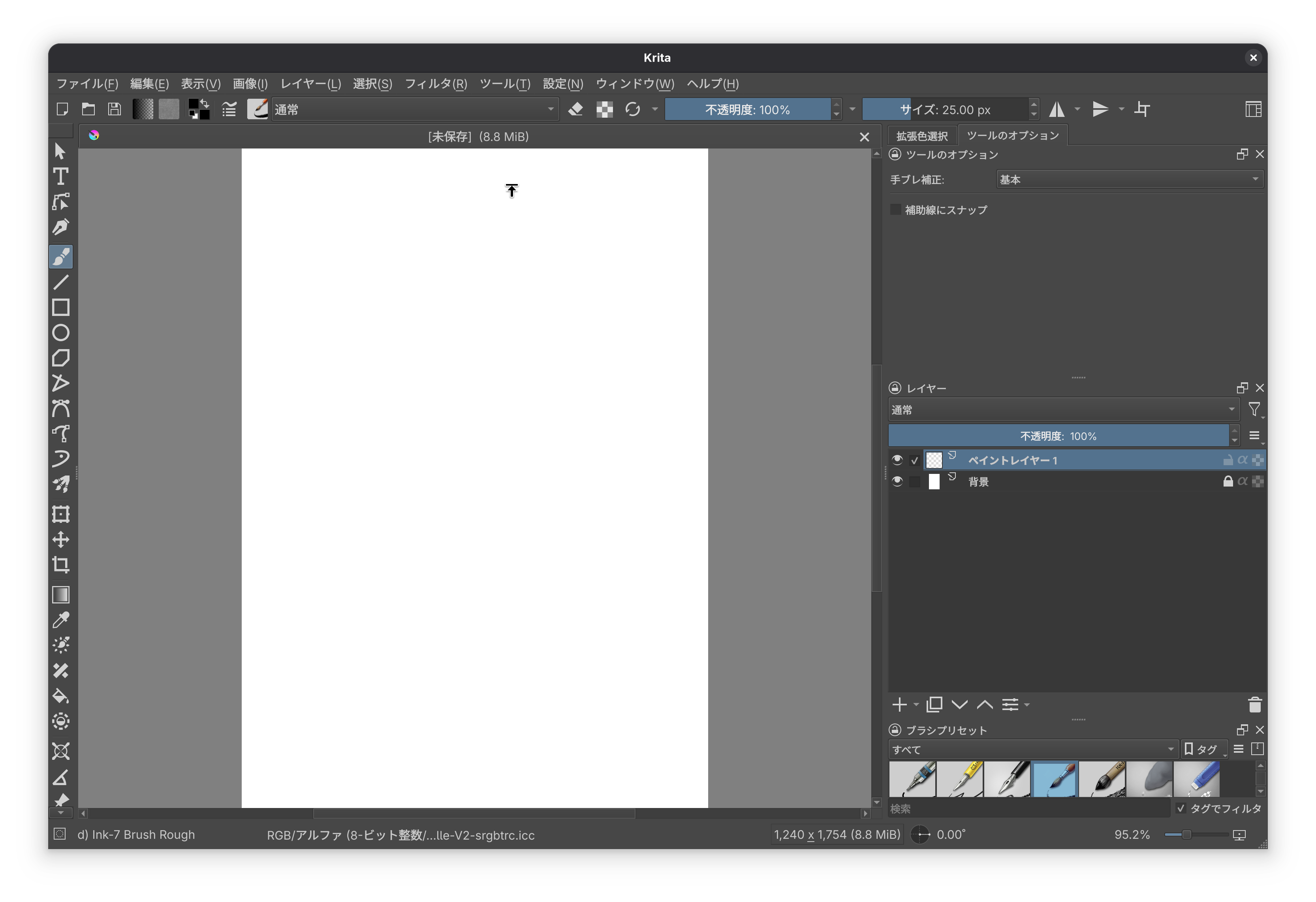Switch to 拡張色選択 tab
The image size is (1316, 902).
pos(921,136)
